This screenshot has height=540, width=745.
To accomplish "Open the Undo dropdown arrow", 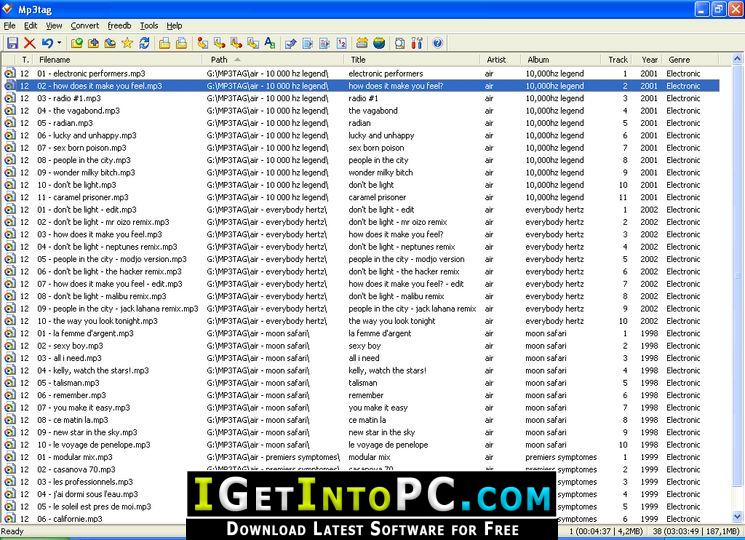I will [x=59, y=43].
